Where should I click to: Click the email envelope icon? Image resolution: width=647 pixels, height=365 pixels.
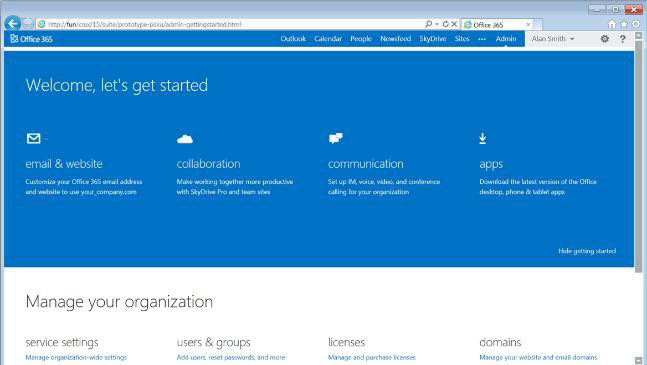click(34, 139)
